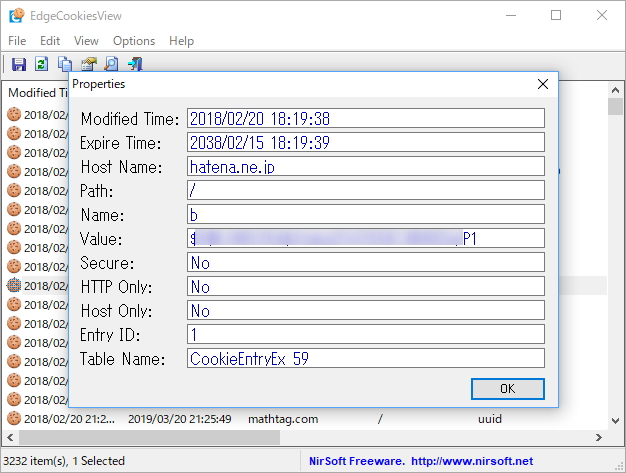Minimize the EdgeCookiesView window
Screen dimensions: 626x473
pos(511,16)
